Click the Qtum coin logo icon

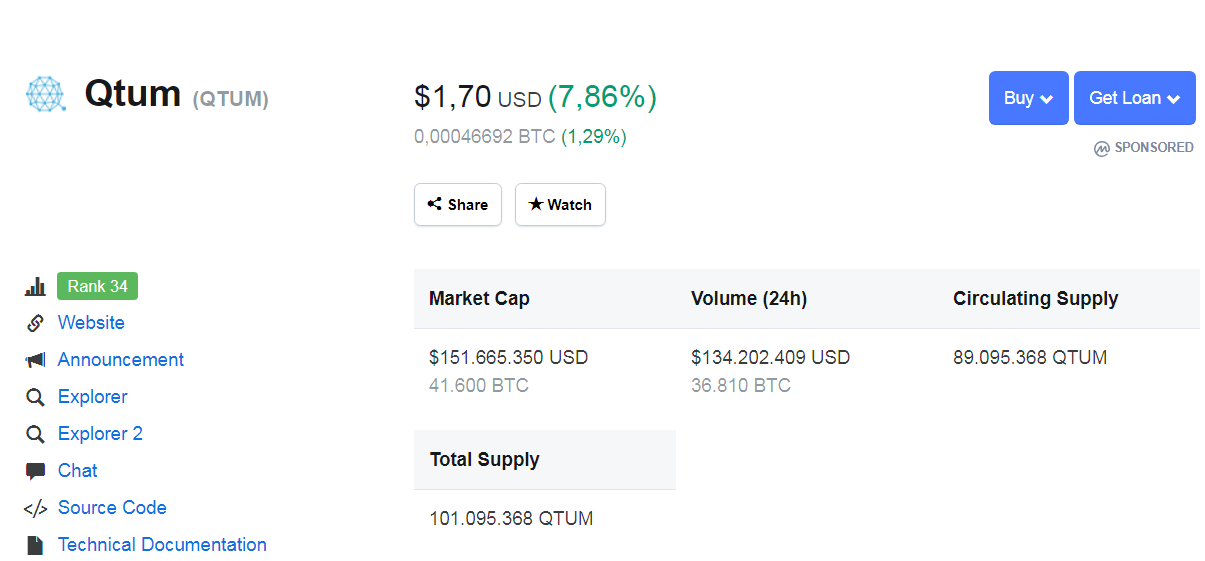[x=45, y=95]
